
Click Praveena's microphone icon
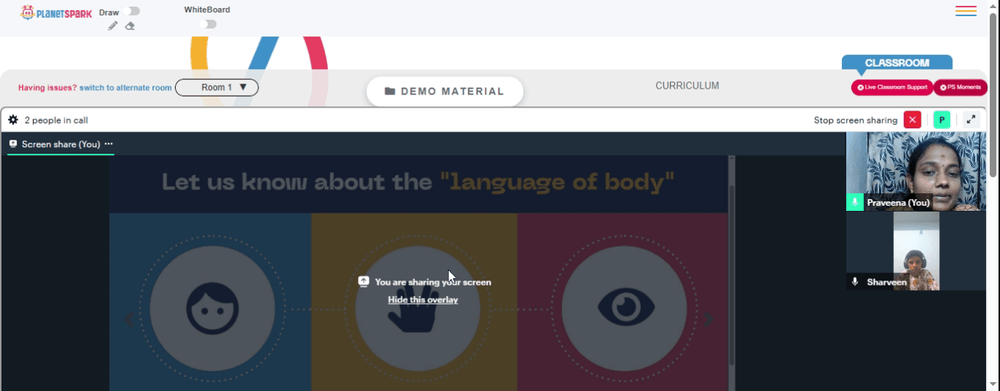[x=855, y=203]
